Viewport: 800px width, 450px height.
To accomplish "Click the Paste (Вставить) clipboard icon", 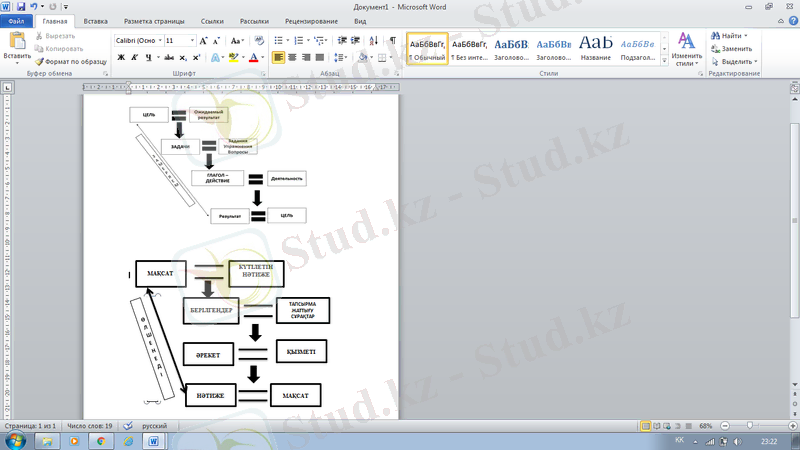I will (x=17, y=42).
